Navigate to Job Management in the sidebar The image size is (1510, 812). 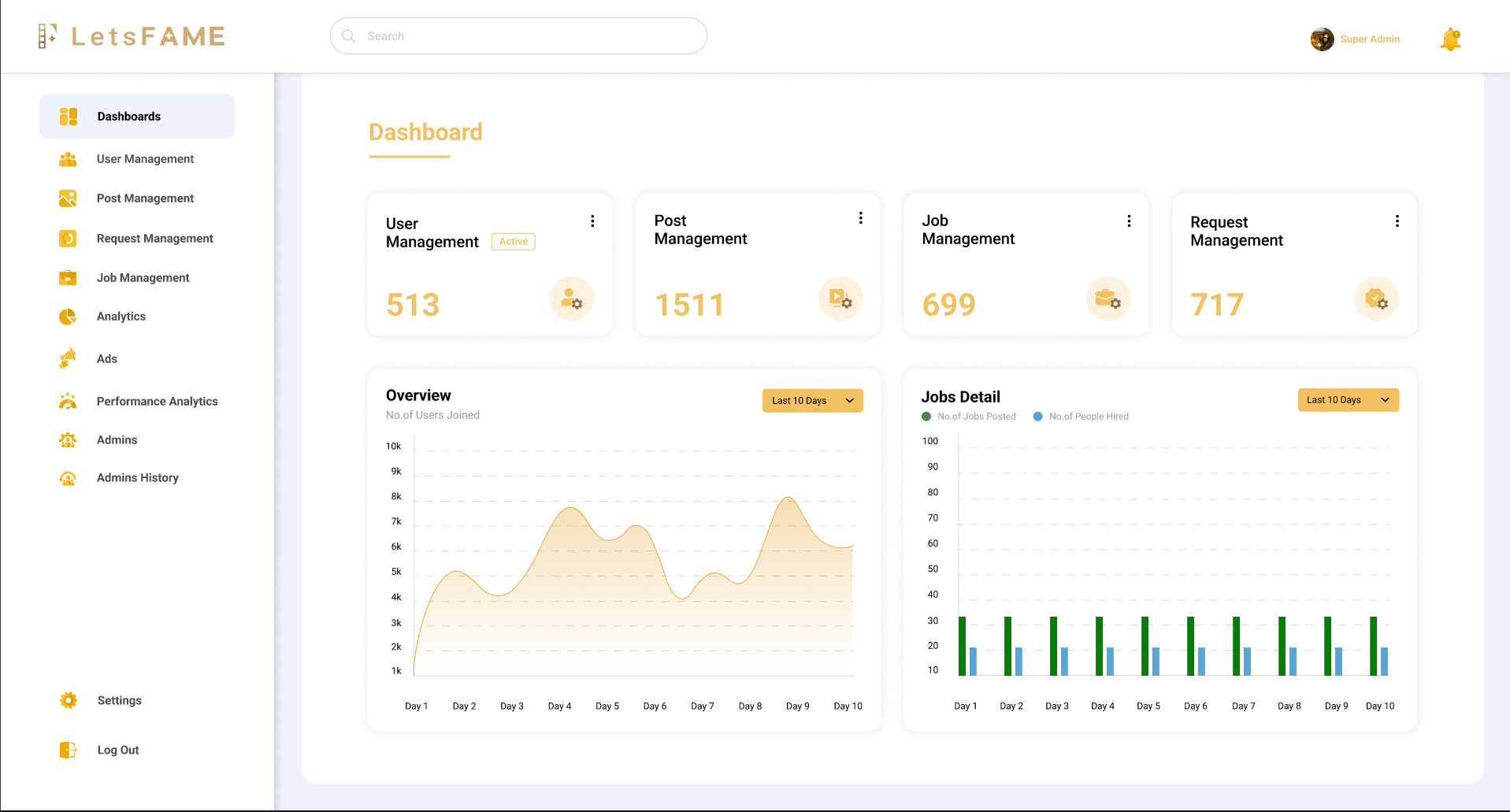(x=143, y=278)
